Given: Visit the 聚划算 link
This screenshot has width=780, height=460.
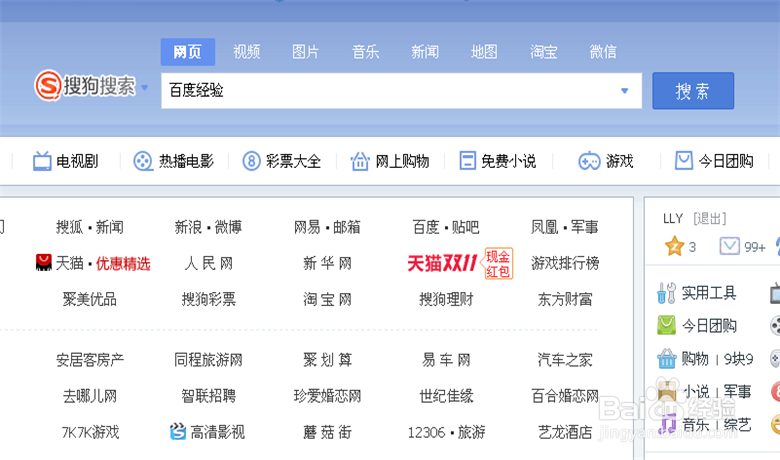Looking at the screenshot, I should coord(327,360).
